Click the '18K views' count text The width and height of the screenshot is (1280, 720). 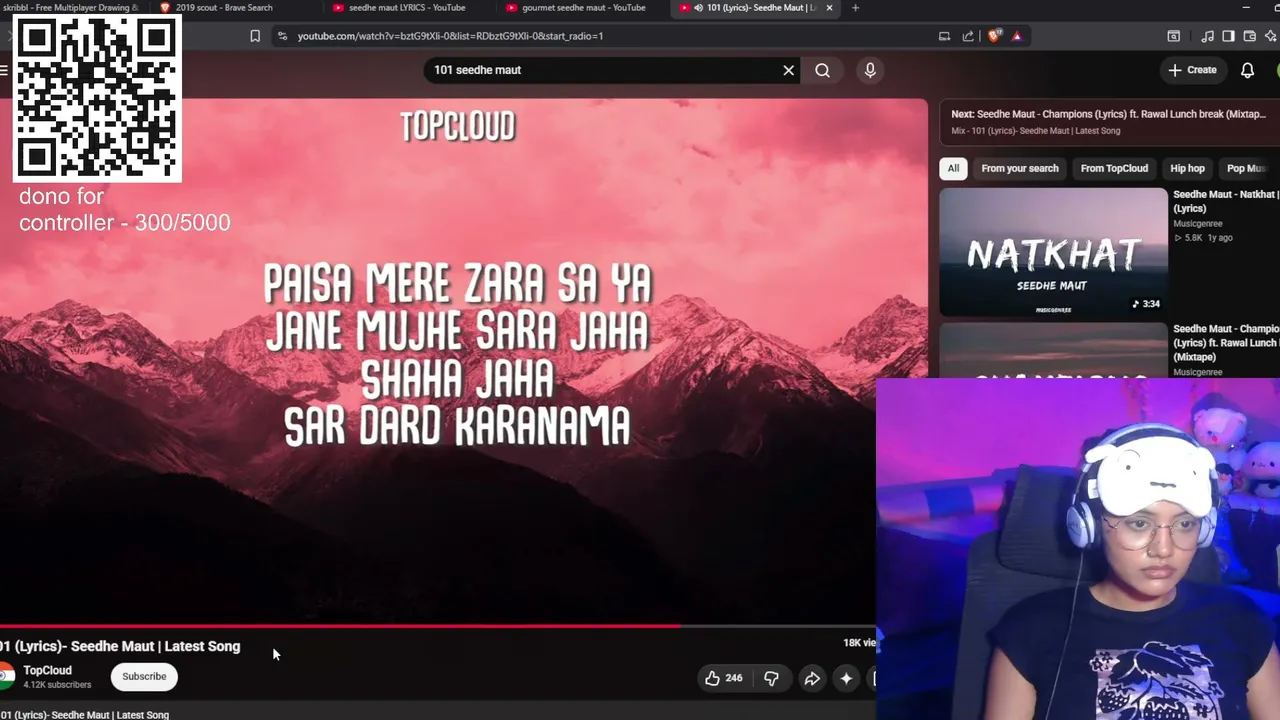pyautogui.click(x=860, y=643)
